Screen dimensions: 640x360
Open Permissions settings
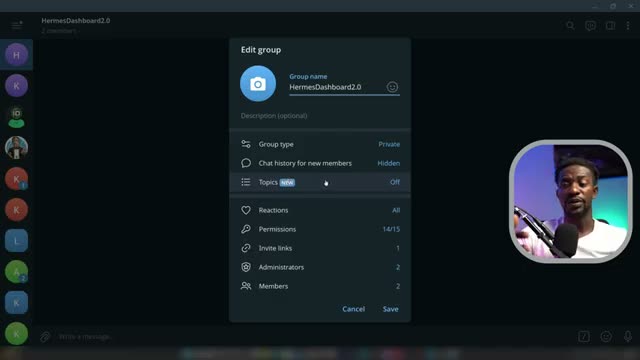click(320, 229)
